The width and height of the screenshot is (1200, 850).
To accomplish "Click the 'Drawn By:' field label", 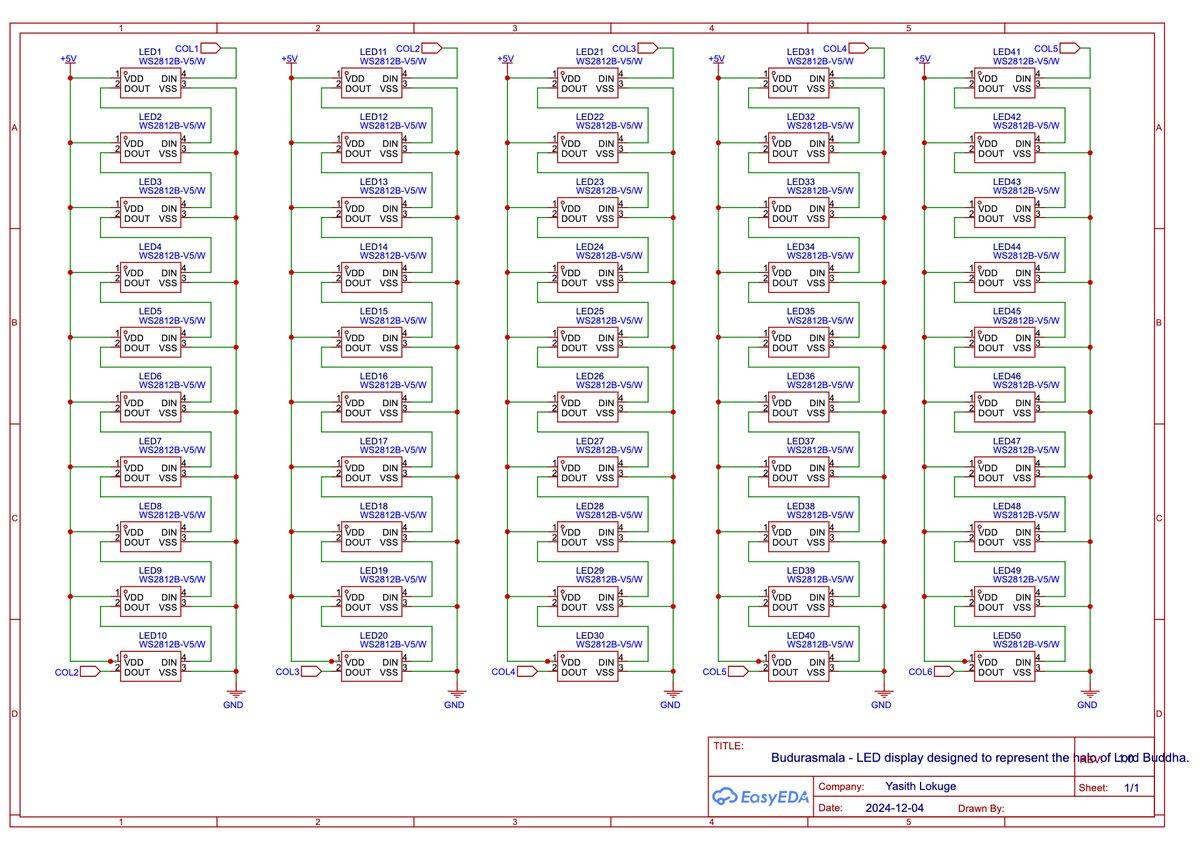I will click(981, 807).
